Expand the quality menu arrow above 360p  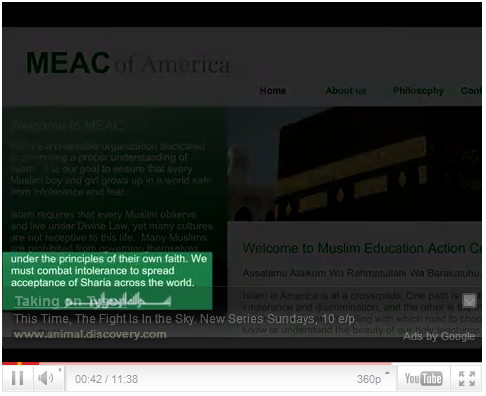click(387, 372)
